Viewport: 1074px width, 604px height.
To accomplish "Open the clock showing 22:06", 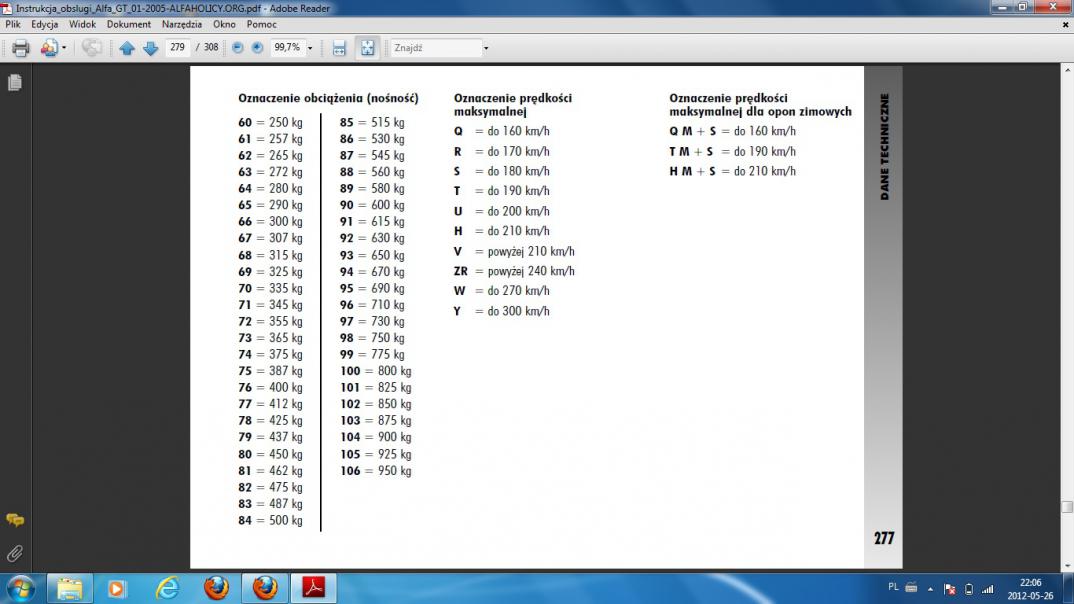I will tap(1030, 589).
